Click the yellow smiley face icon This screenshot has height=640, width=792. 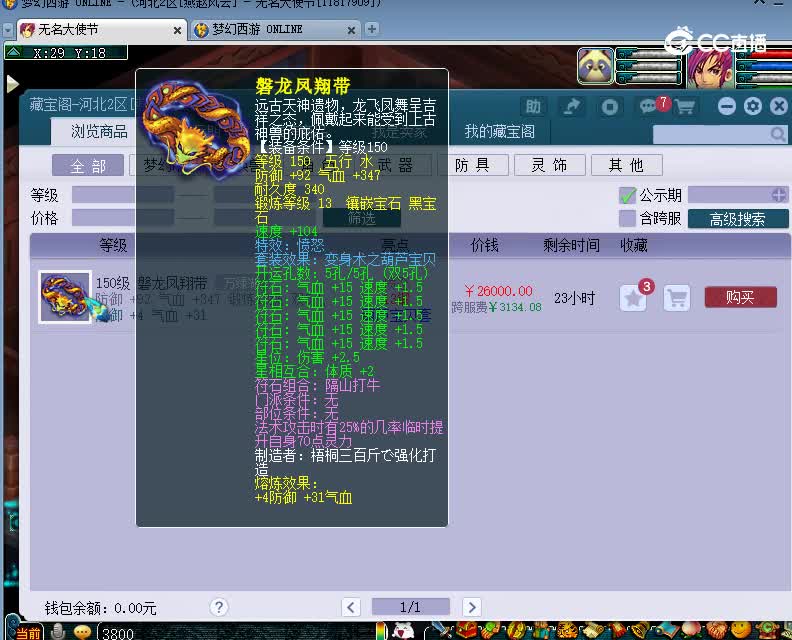[x=741, y=630]
